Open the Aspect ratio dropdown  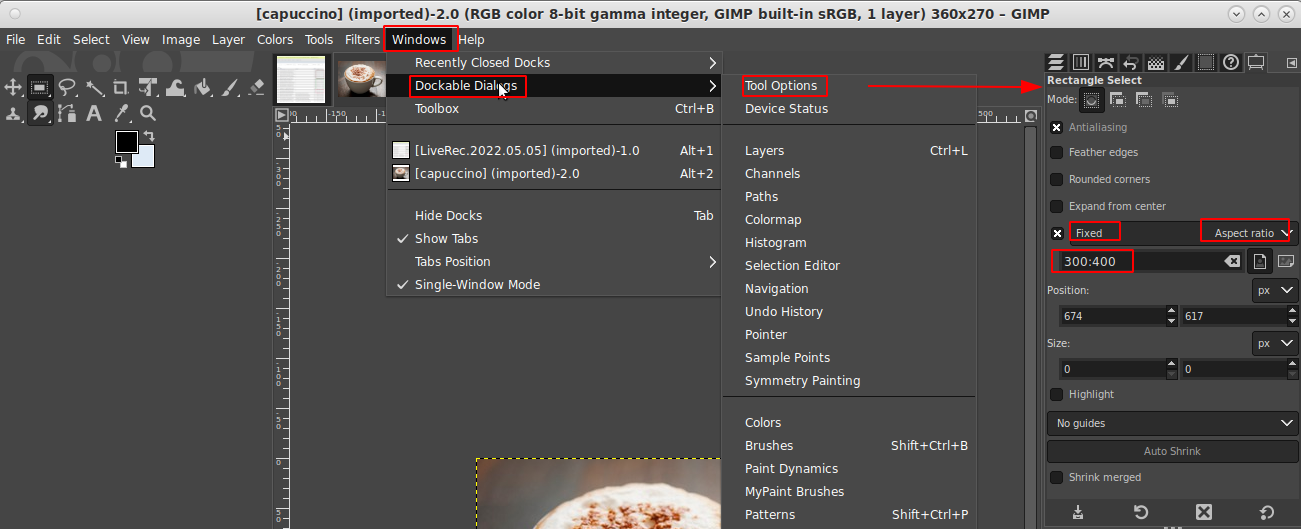point(1248,233)
